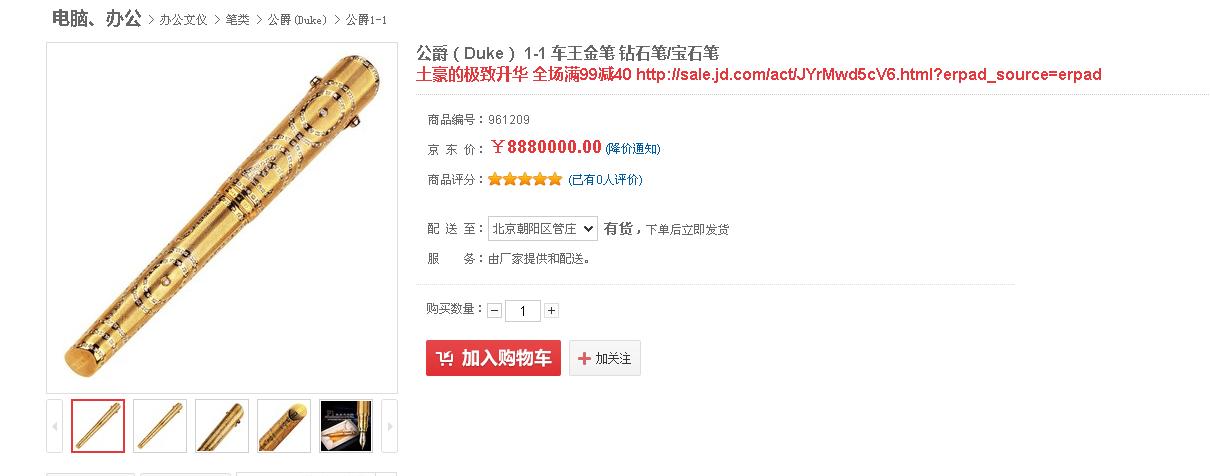Select the third pen thumbnail
This screenshot has height=476, width=1210.
click(x=222, y=426)
